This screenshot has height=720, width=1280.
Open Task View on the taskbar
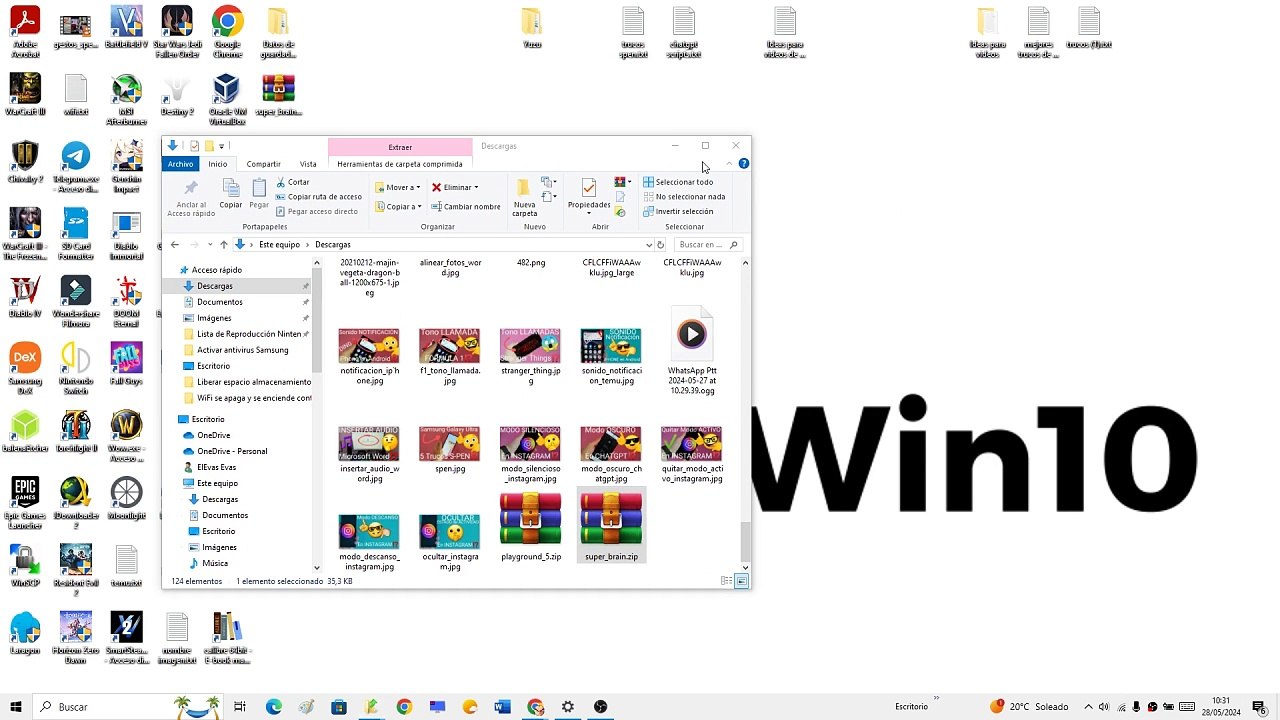(x=240, y=707)
